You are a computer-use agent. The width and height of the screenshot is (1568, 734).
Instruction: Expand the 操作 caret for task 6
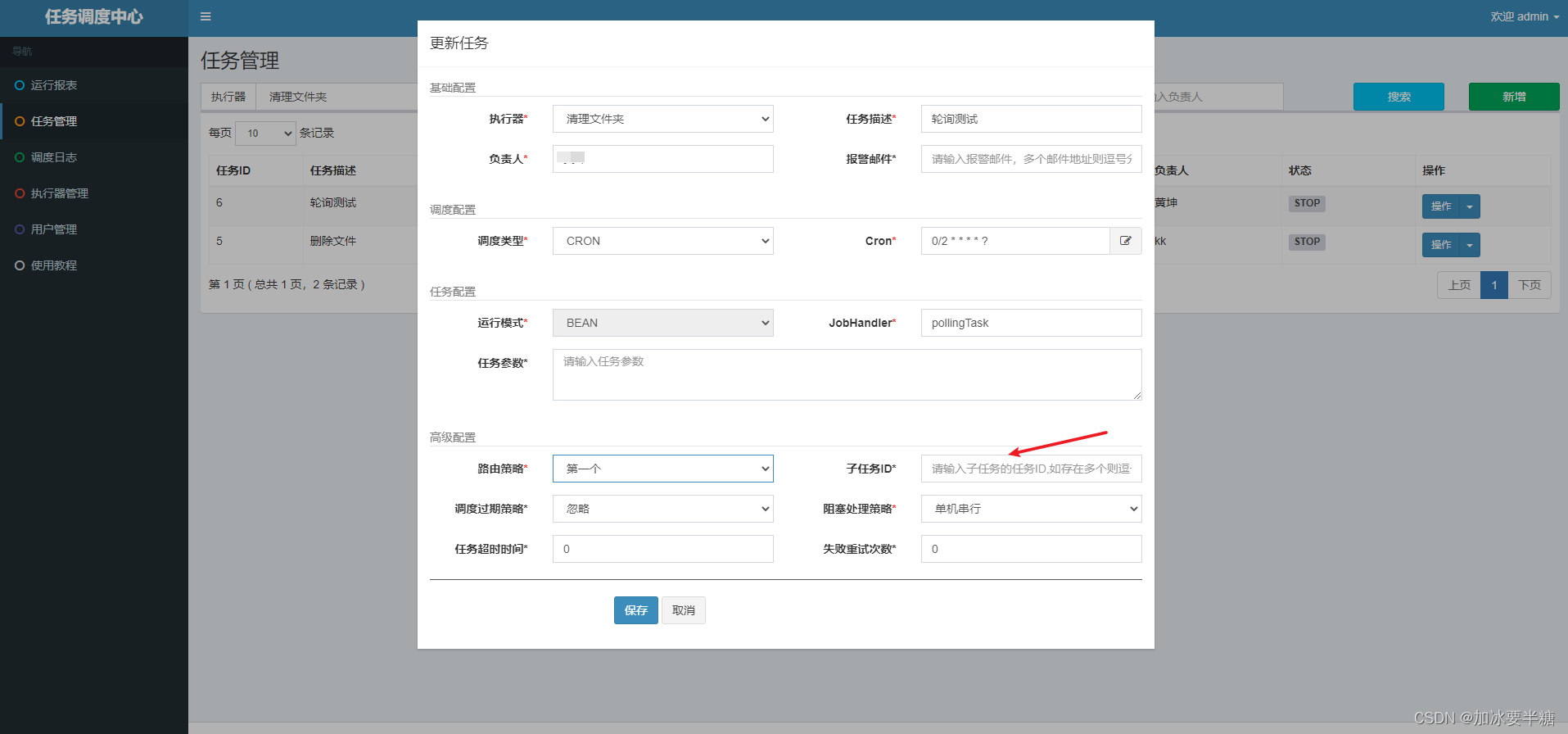pos(1470,206)
